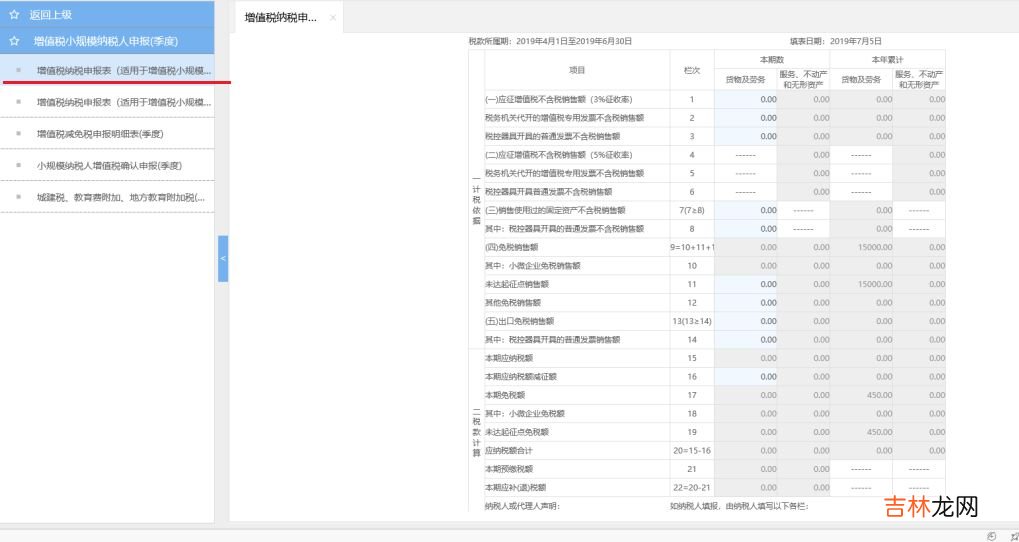Switch to the 增值税纳税申... tab
The height and width of the screenshot is (542, 1019).
coord(280,18)
